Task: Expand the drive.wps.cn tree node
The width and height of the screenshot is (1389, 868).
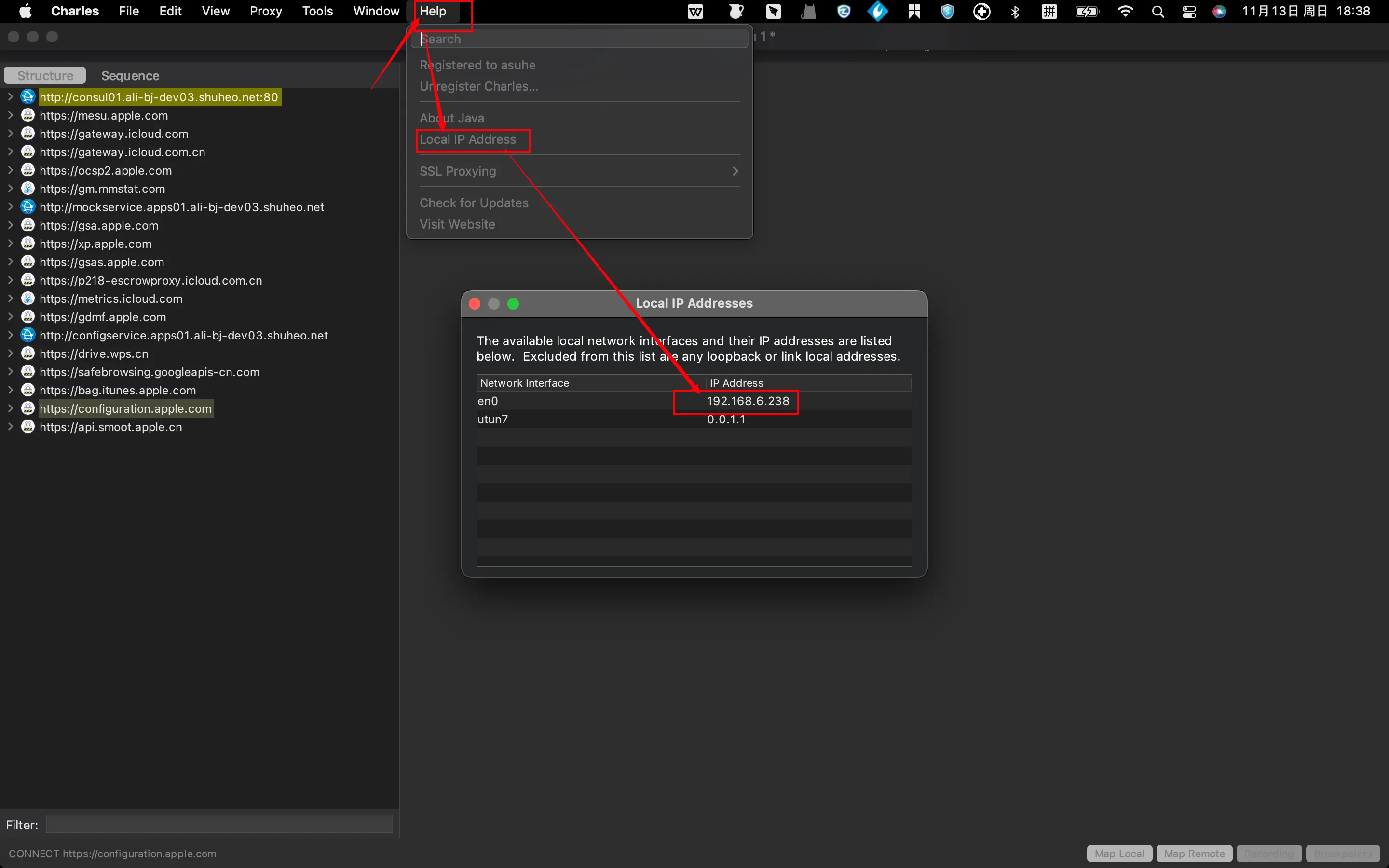Action: [10, 353]
